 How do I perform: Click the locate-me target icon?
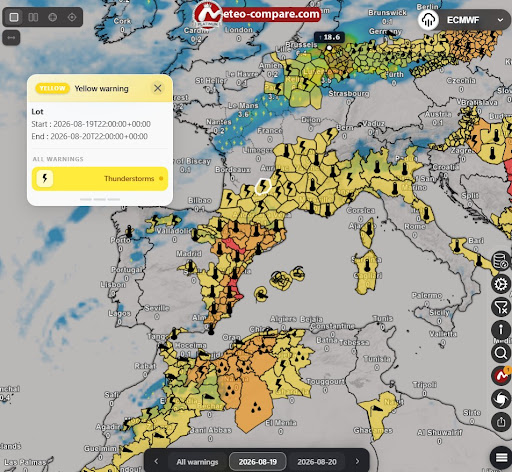pyautogui.click(x=72, y=17)
